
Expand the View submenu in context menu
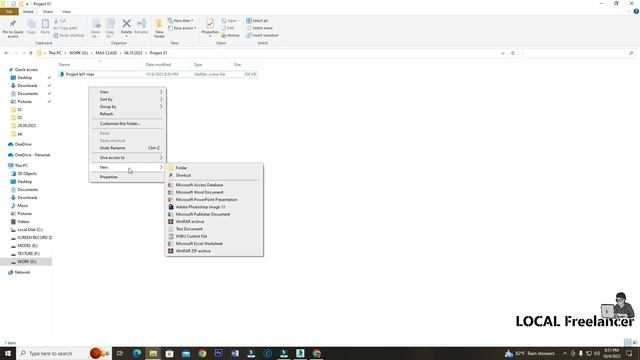tap(127, 92)
